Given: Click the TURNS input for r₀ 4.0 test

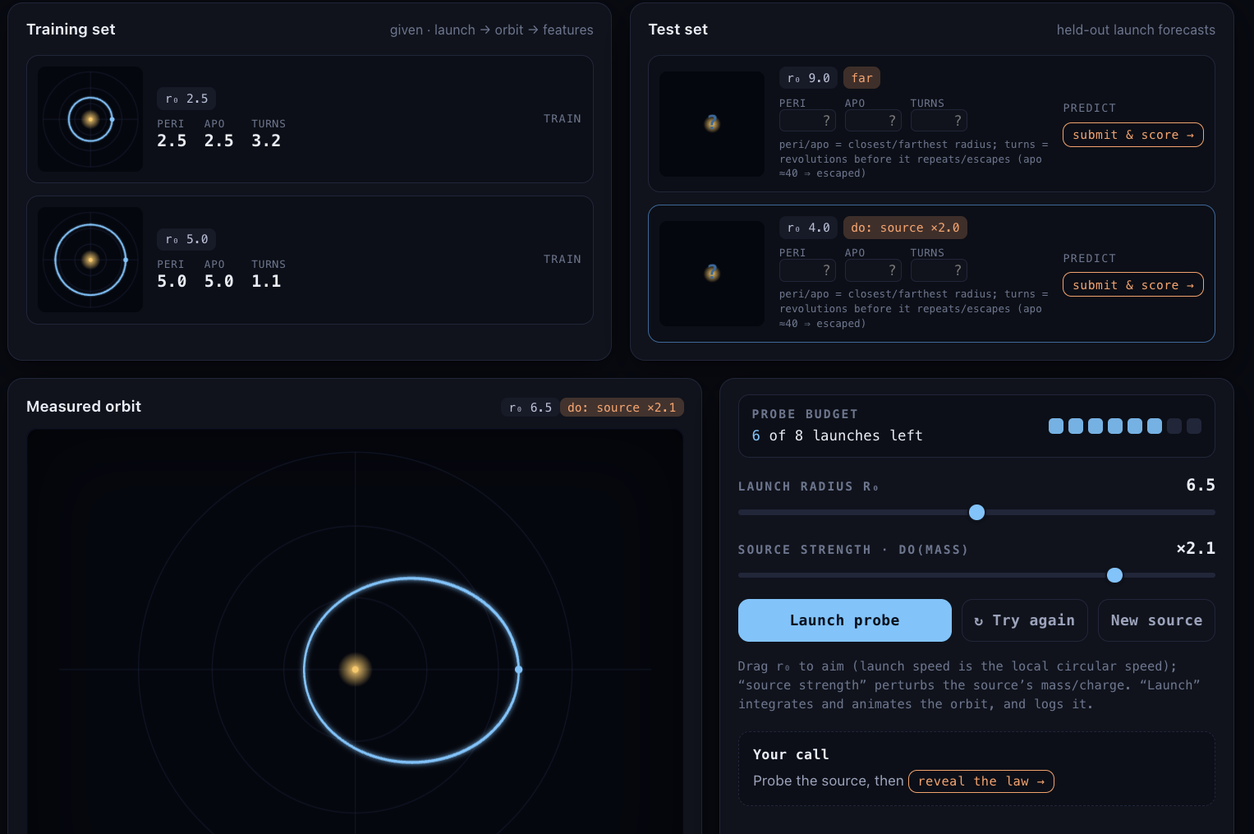Looking at the screenshot, I should click(x=938, y=271).
